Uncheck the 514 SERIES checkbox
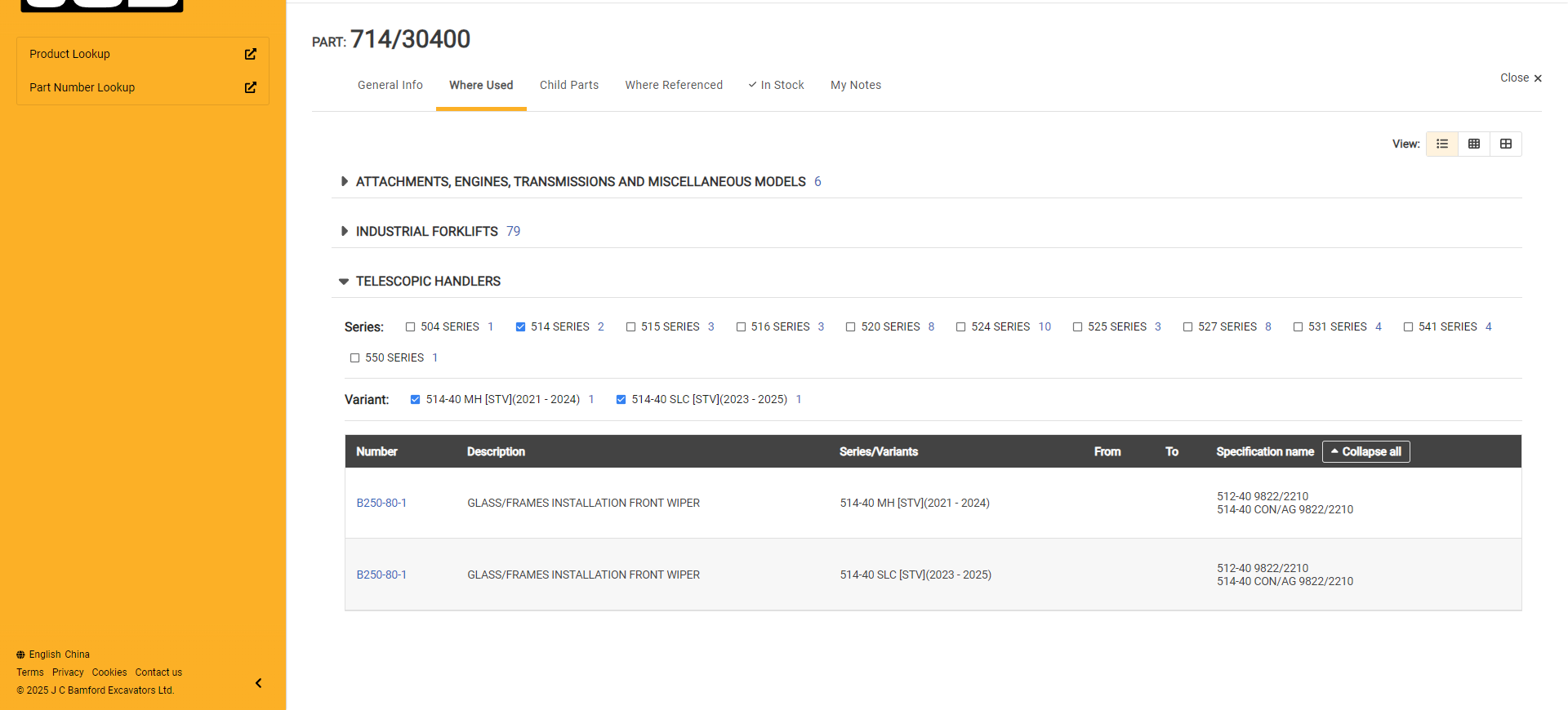Viewport: 1568px width, 710px height. tap(520, 327)
